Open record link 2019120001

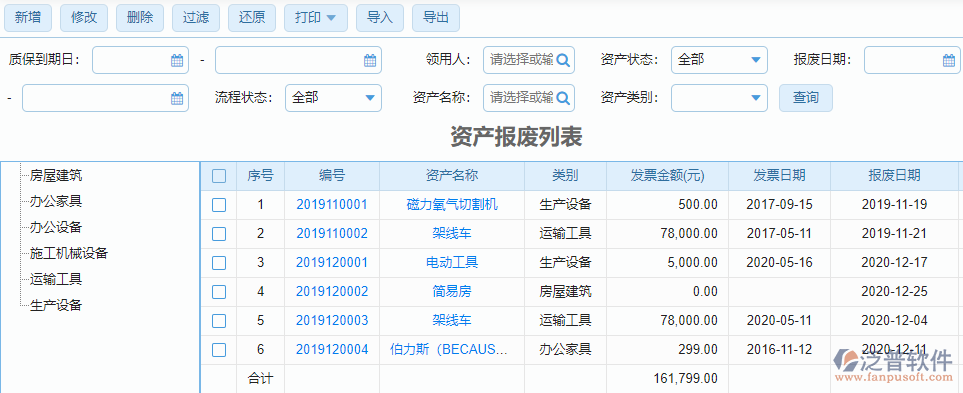[332, 263]
